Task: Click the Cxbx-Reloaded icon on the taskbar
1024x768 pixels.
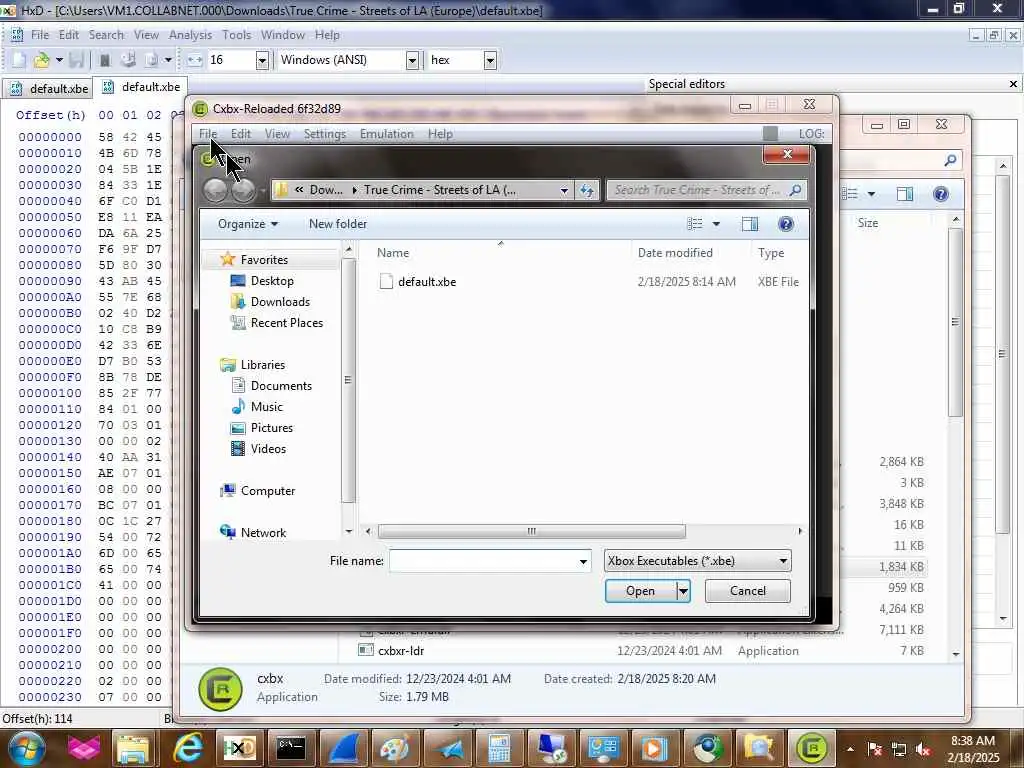Action: tap(811, 748)
